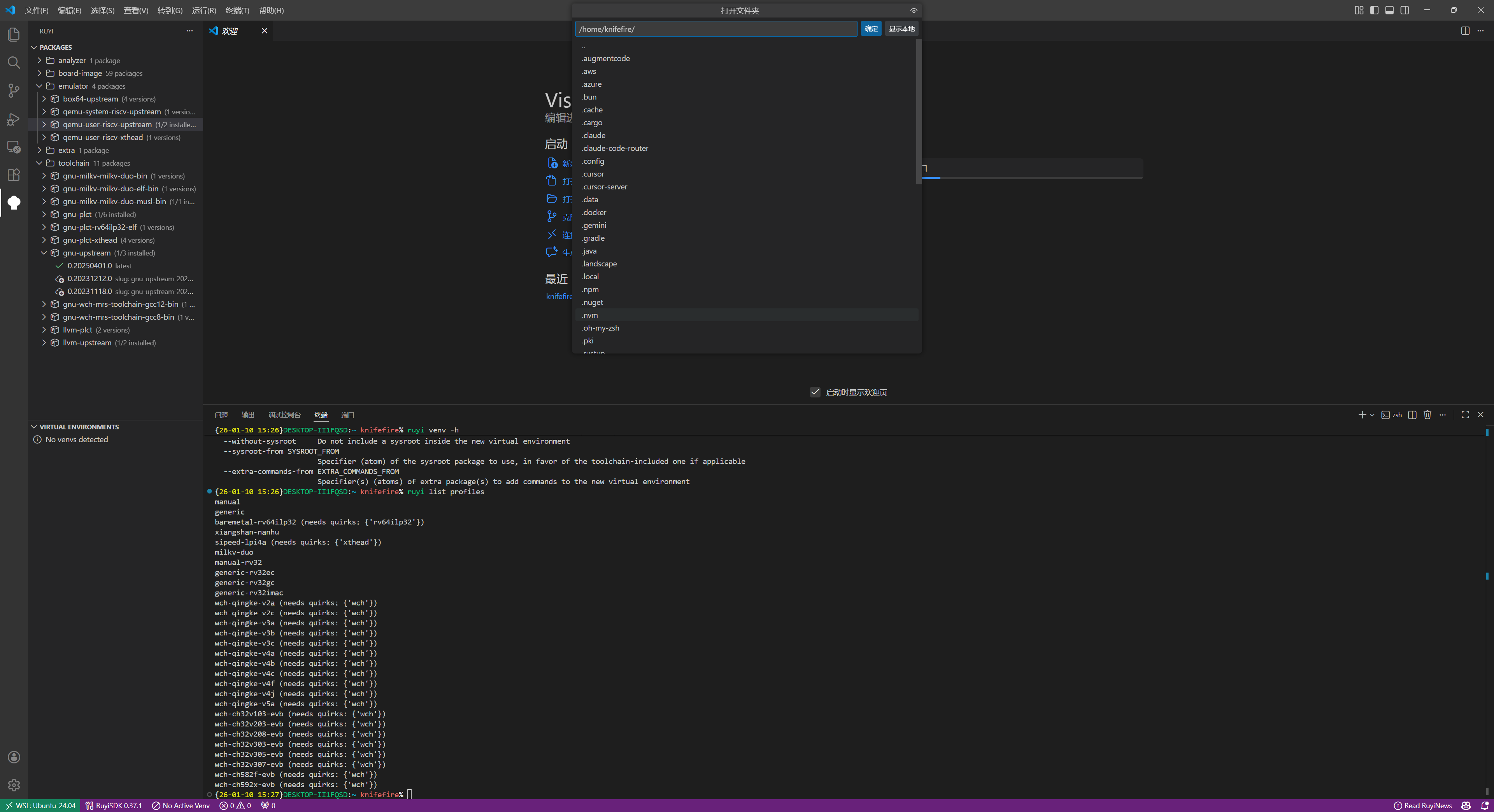
Task: Open the Extensions view icon
Action: (14, 175)
